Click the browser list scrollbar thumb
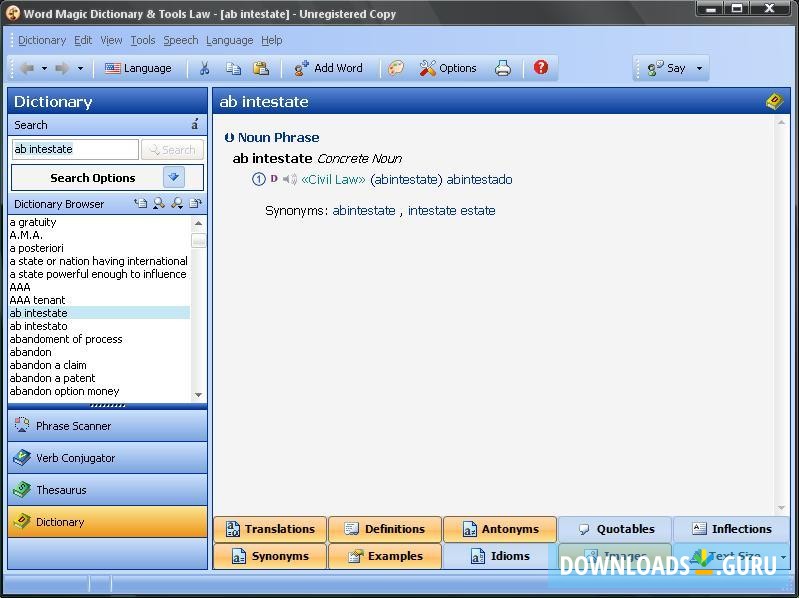The image size is (799, 598). click(x=198, y=241)
